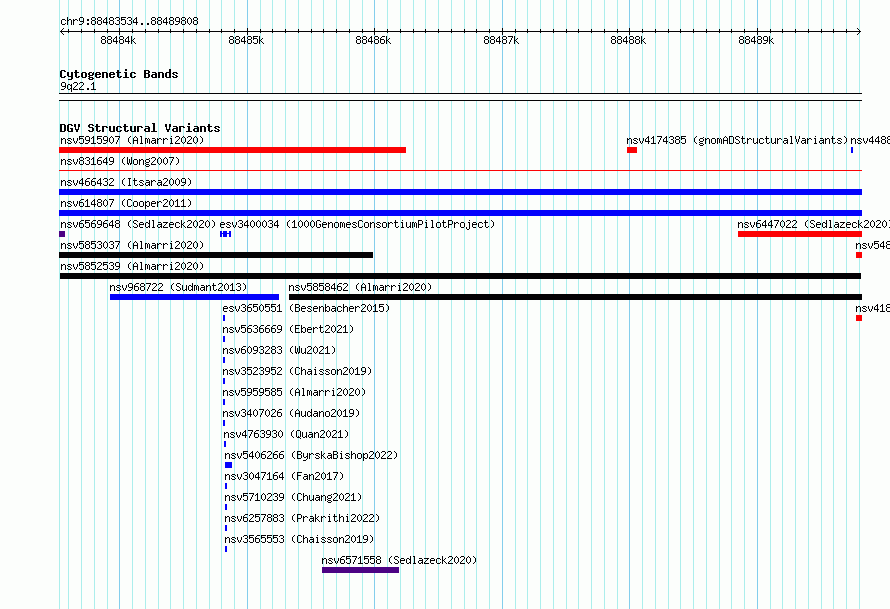Open the nsv6447022 (Sedlazeck2020) label

click(813, 224)
